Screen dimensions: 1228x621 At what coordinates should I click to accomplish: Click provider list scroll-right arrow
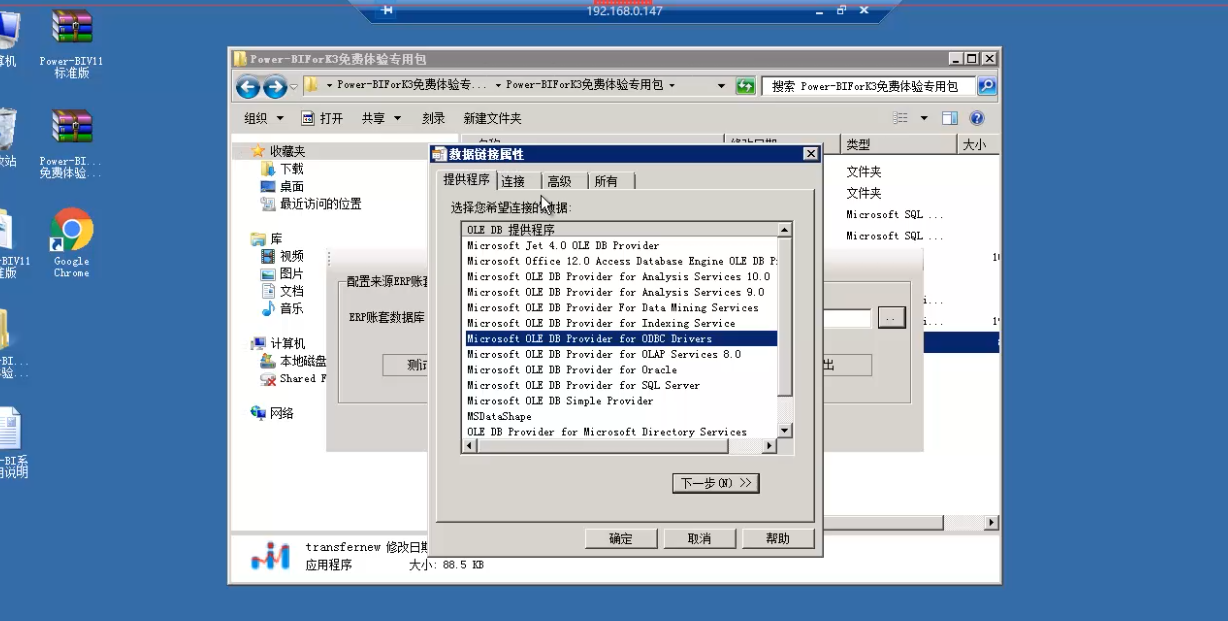771,446
